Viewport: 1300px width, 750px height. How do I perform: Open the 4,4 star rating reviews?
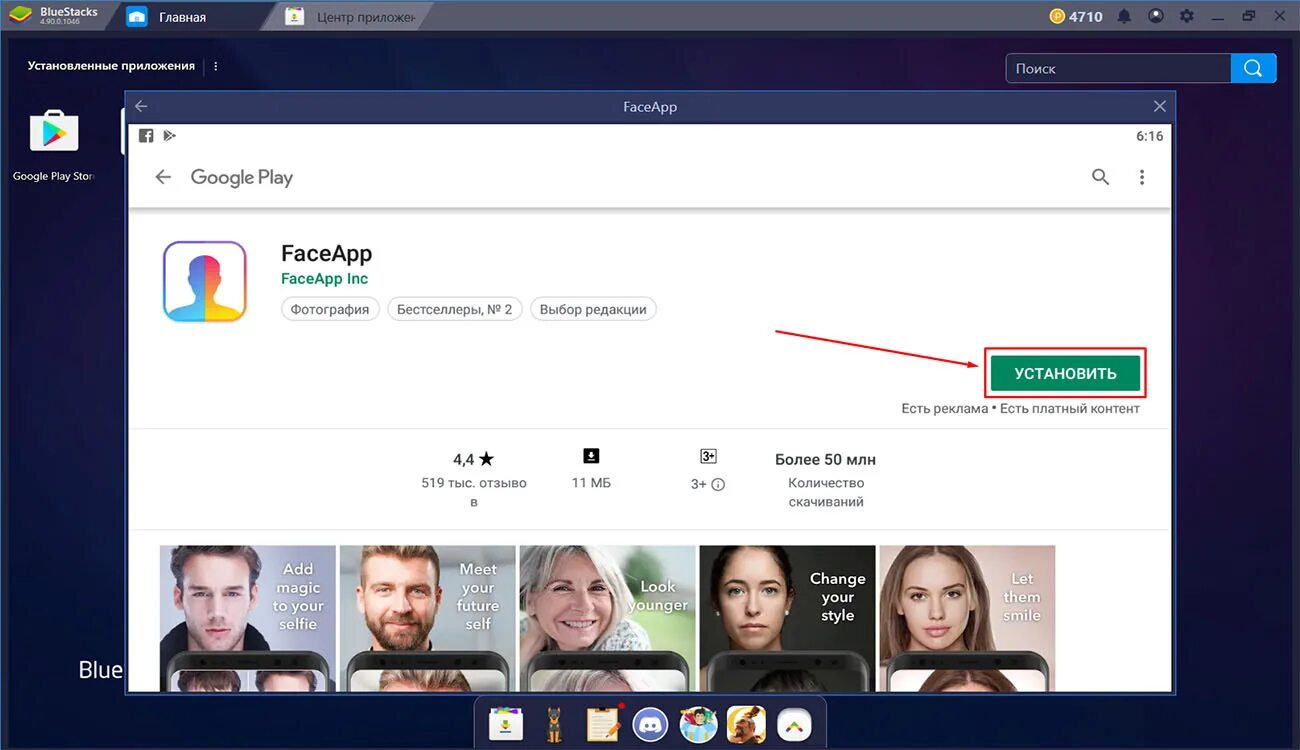[473, 459]
